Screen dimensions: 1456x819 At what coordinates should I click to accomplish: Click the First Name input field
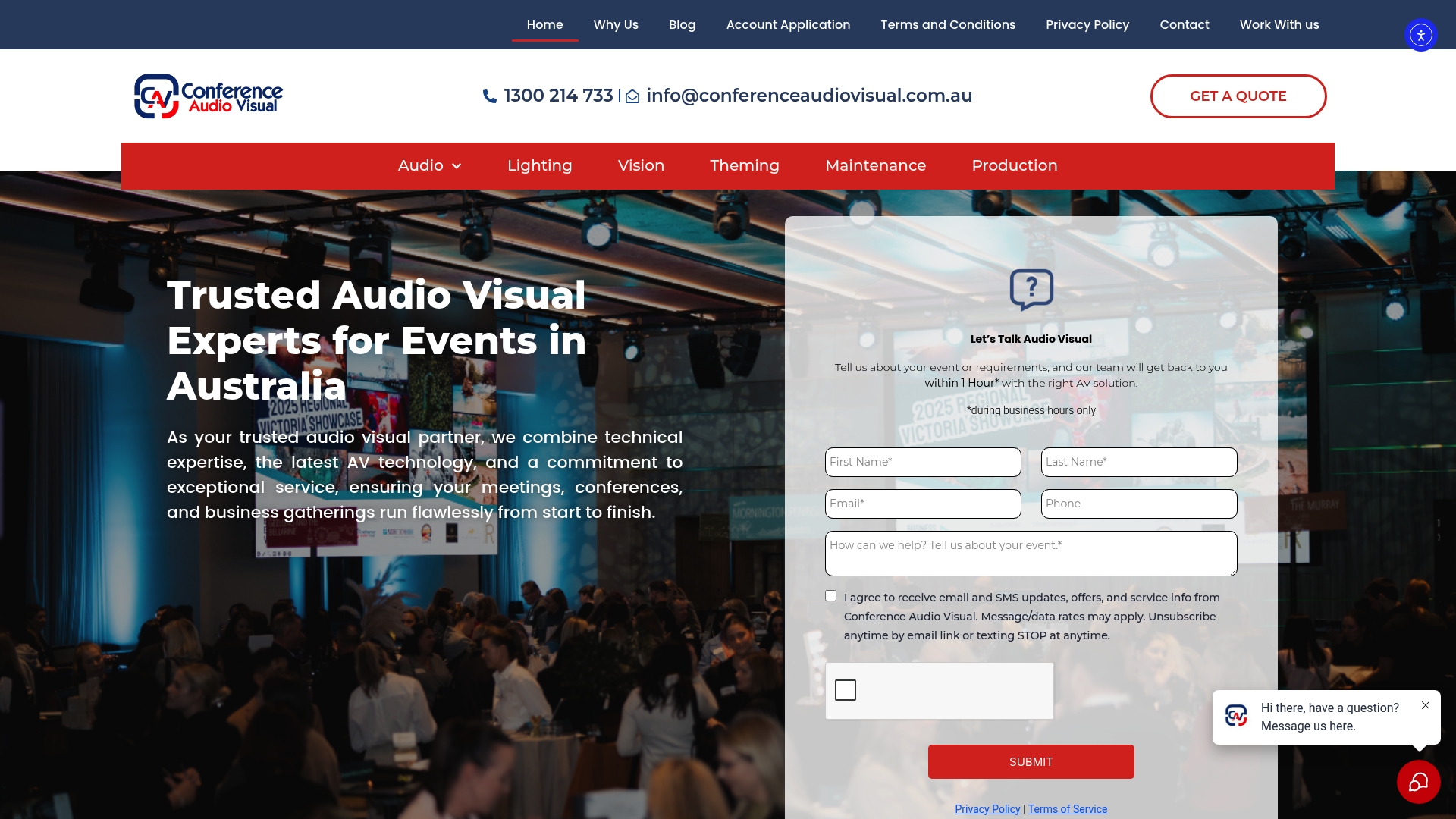pyautogui.click(x=922, y=462)
